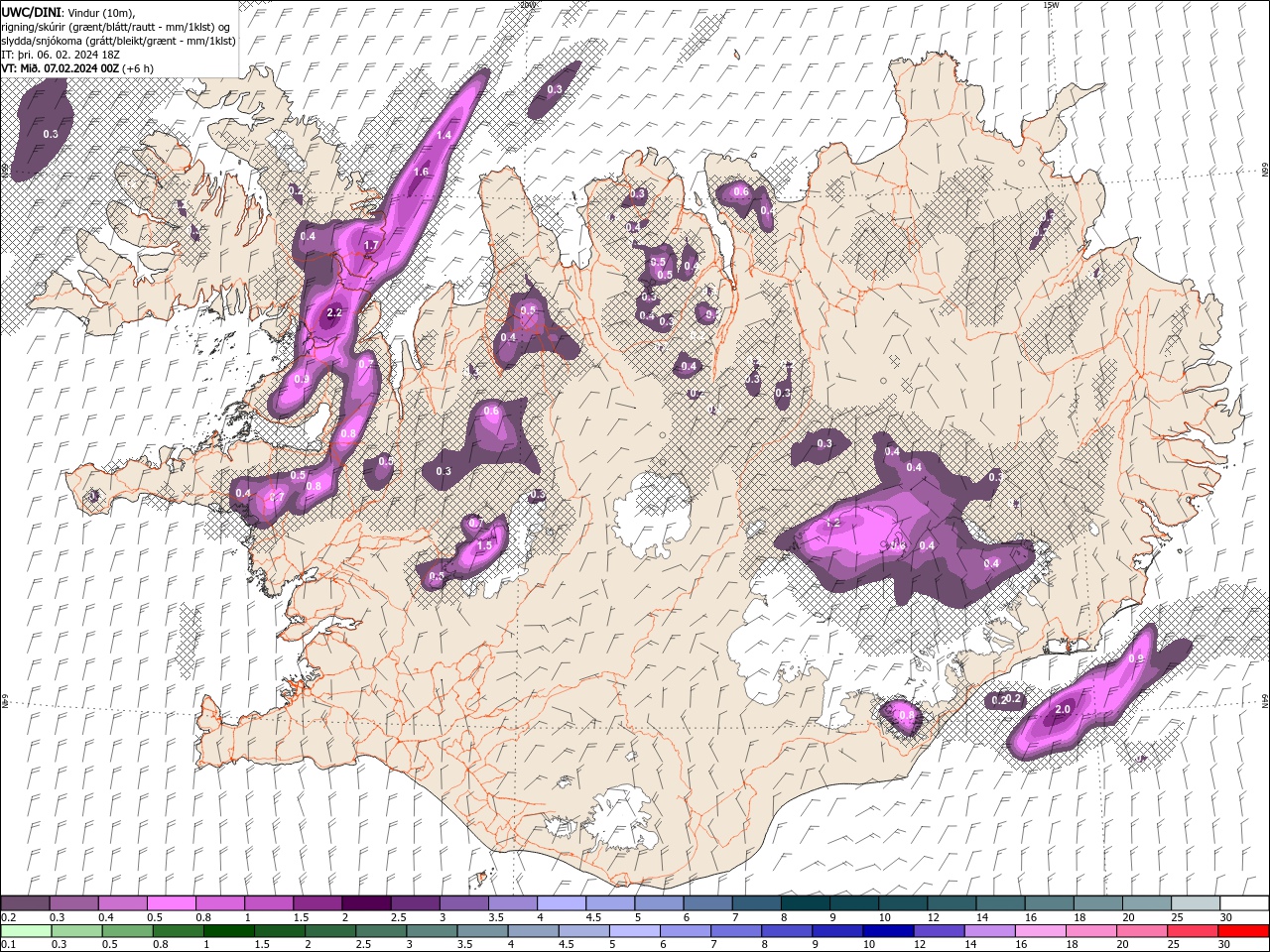1270x952 pixels.
Task: Select white snow-scale swatch above 30
Action: [x=1244, y=903]
